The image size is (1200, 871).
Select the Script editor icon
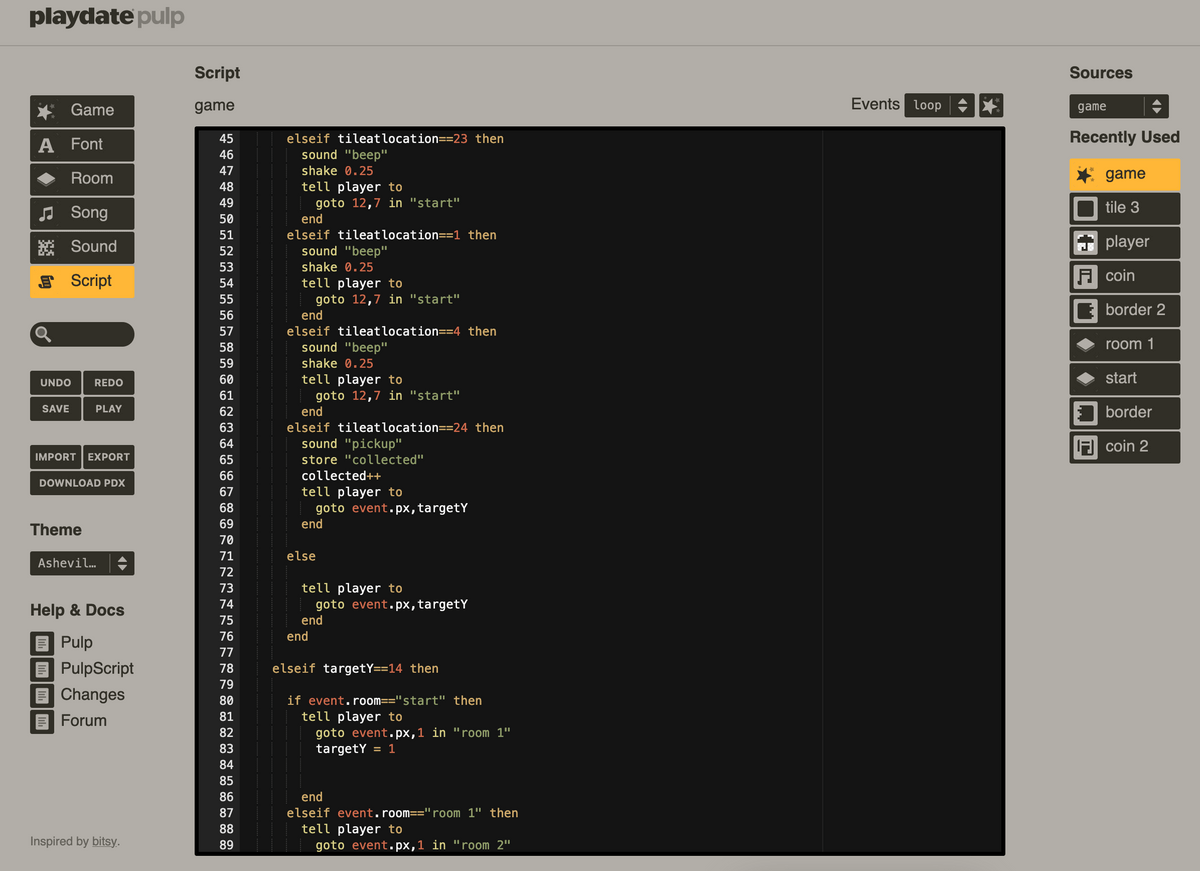tap(46, 282)
